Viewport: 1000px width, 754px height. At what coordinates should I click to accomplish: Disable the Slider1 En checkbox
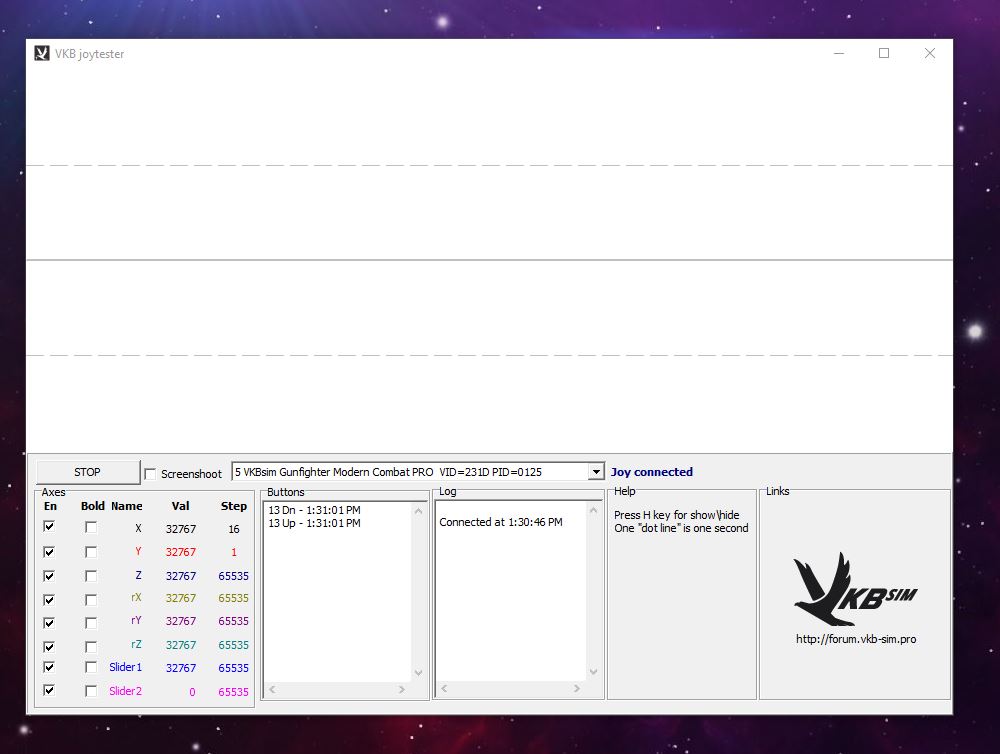point(49,667)
